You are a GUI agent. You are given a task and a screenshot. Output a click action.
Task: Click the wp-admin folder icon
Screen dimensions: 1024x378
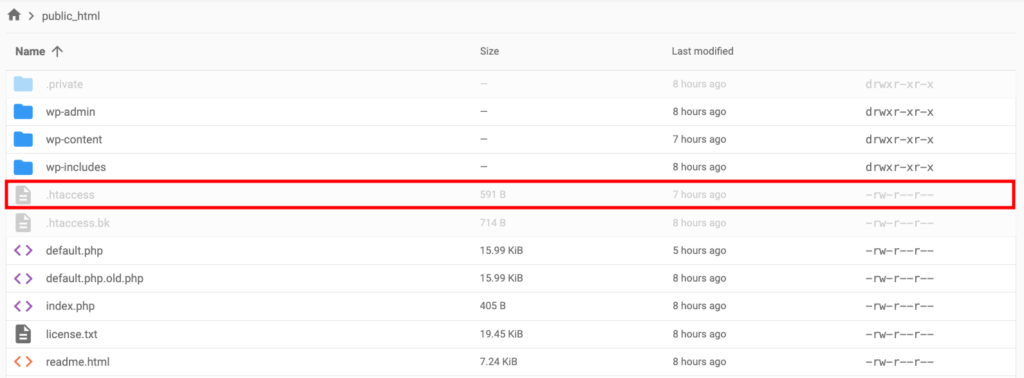[x=24, y=112]
